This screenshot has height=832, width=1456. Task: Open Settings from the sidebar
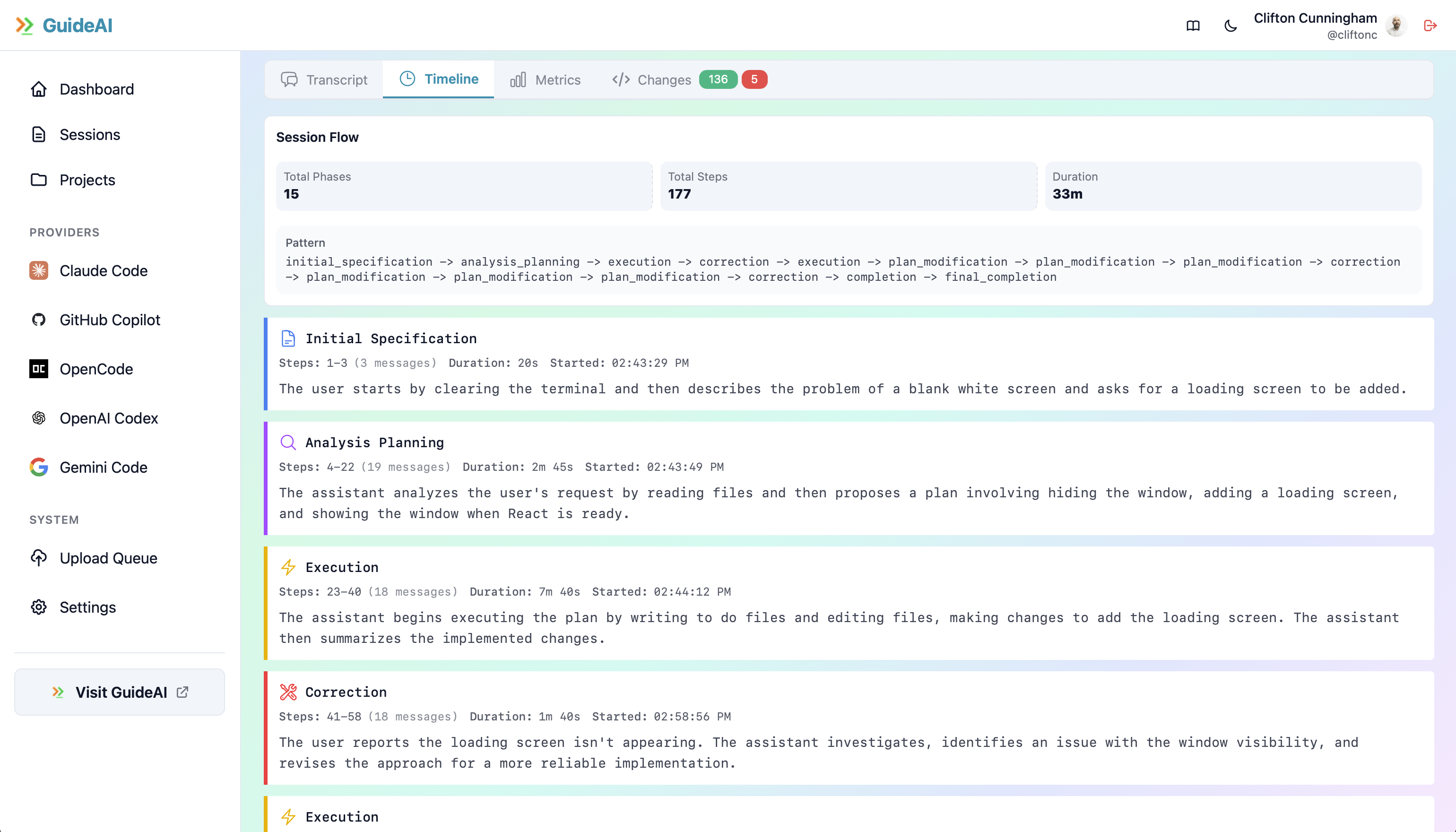pos(87,607)
